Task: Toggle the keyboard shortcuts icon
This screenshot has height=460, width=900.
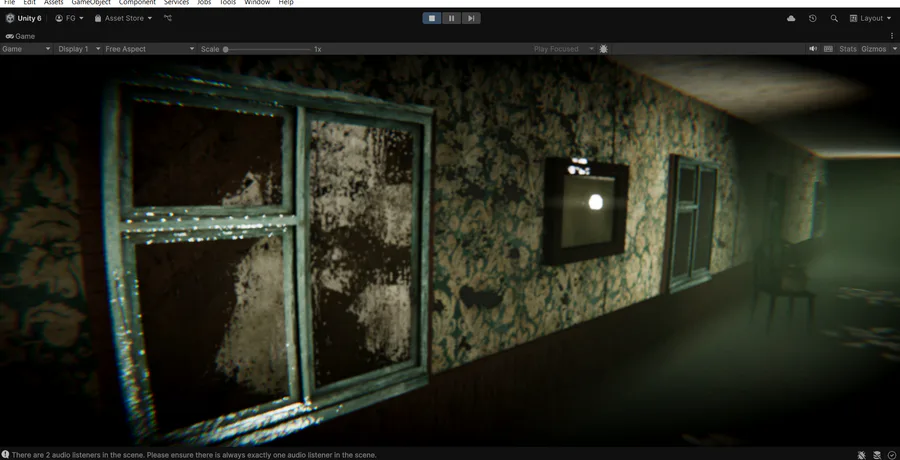Action: point(828,49)
